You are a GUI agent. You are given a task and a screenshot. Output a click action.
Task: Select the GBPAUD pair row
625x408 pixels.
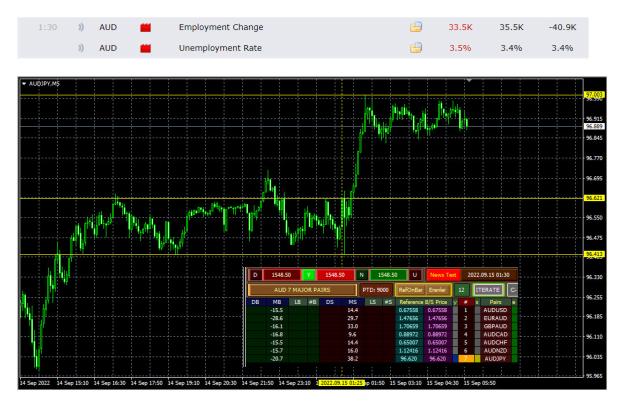tap(495, 326)
